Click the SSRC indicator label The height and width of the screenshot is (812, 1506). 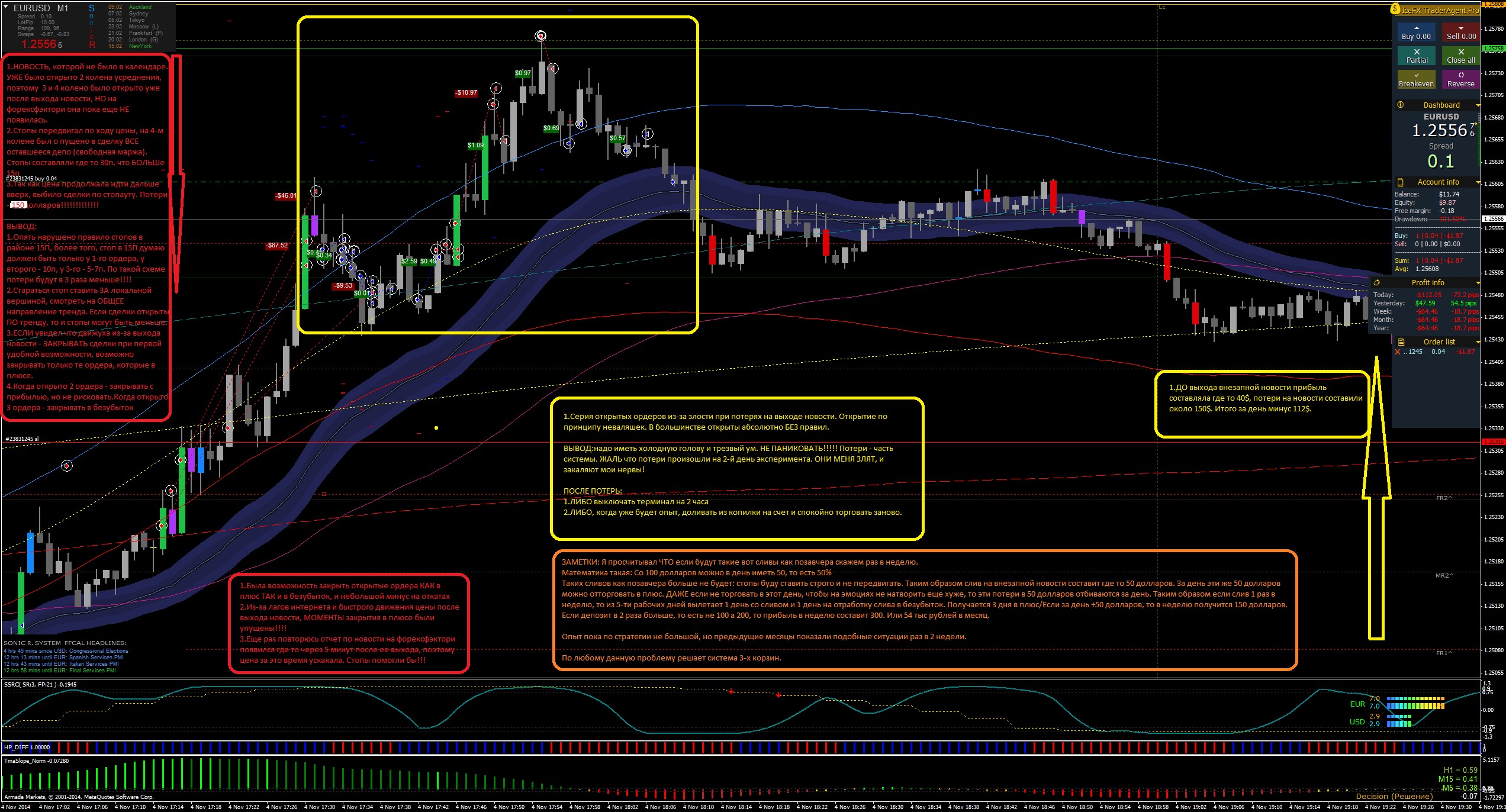(40, 685)
